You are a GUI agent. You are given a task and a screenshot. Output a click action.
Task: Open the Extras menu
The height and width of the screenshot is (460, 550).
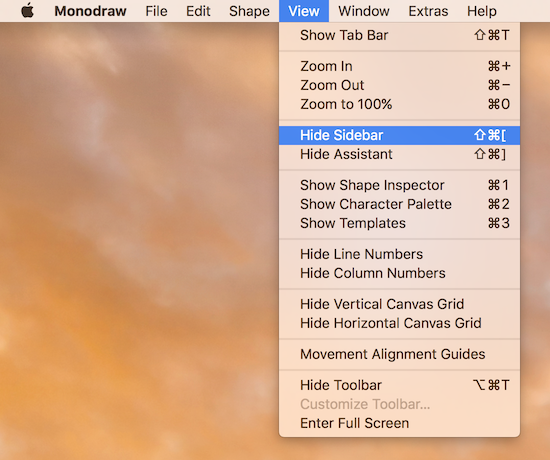click(428, 11)
